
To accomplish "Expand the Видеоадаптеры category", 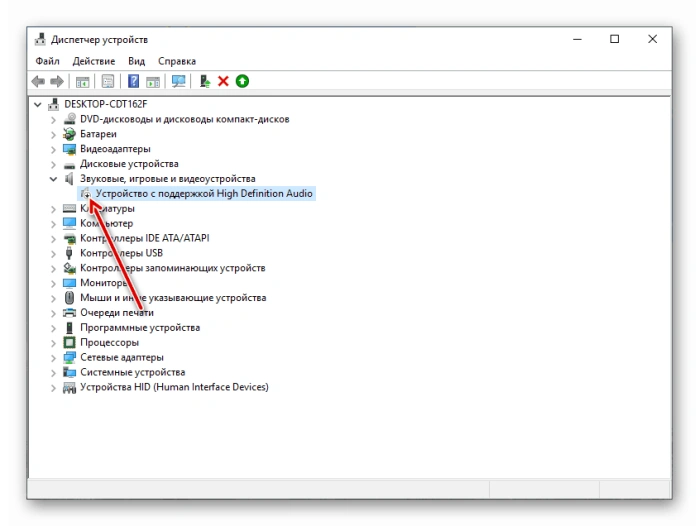I will coord(53,150).
